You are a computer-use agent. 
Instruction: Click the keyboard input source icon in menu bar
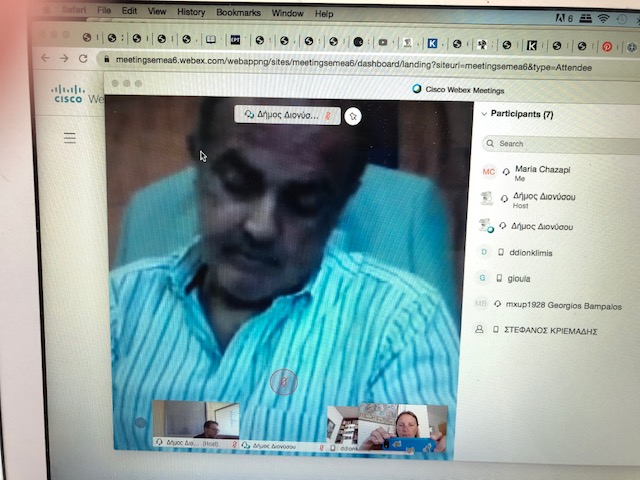pos(585,18)
